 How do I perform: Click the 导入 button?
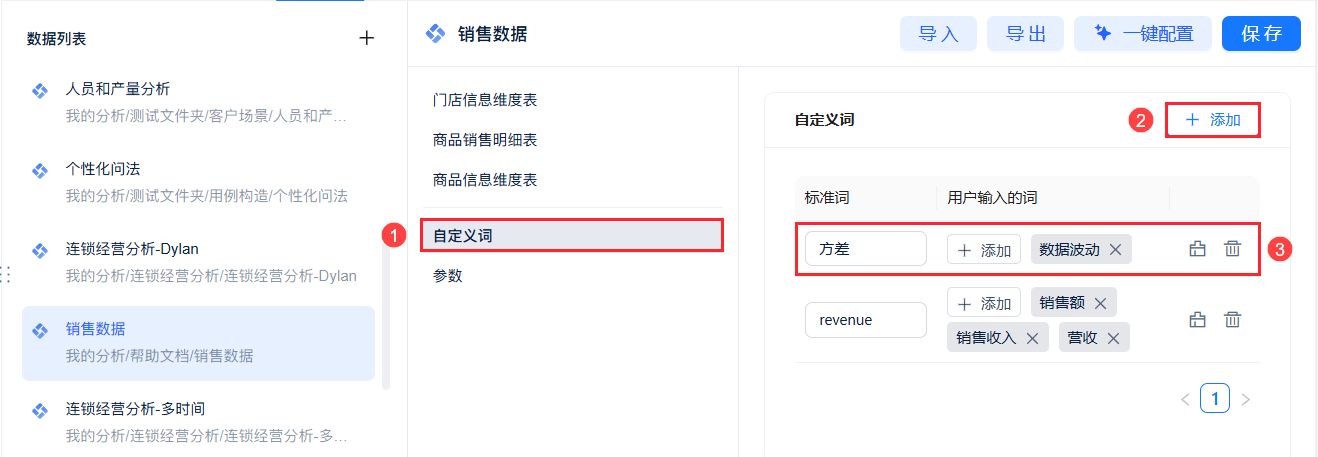(x=938, y=34)
